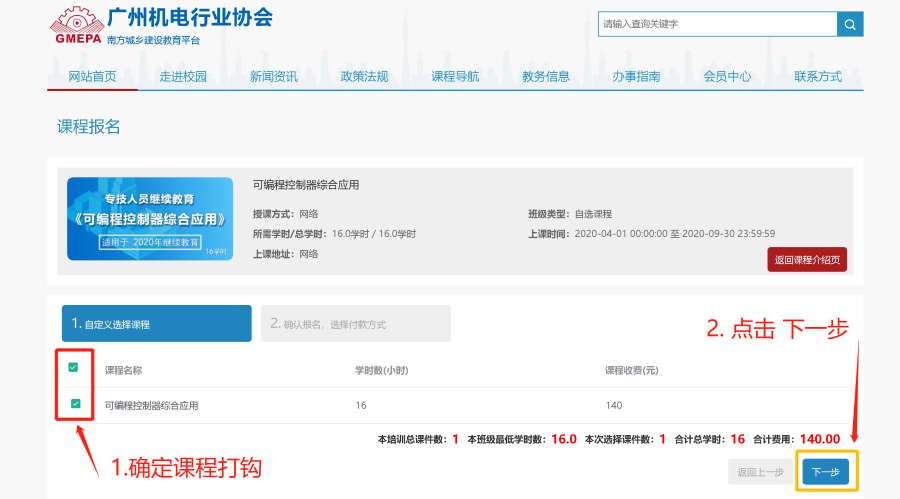
Task: Open the 走进校园 menu item
Action: point(182,77)
